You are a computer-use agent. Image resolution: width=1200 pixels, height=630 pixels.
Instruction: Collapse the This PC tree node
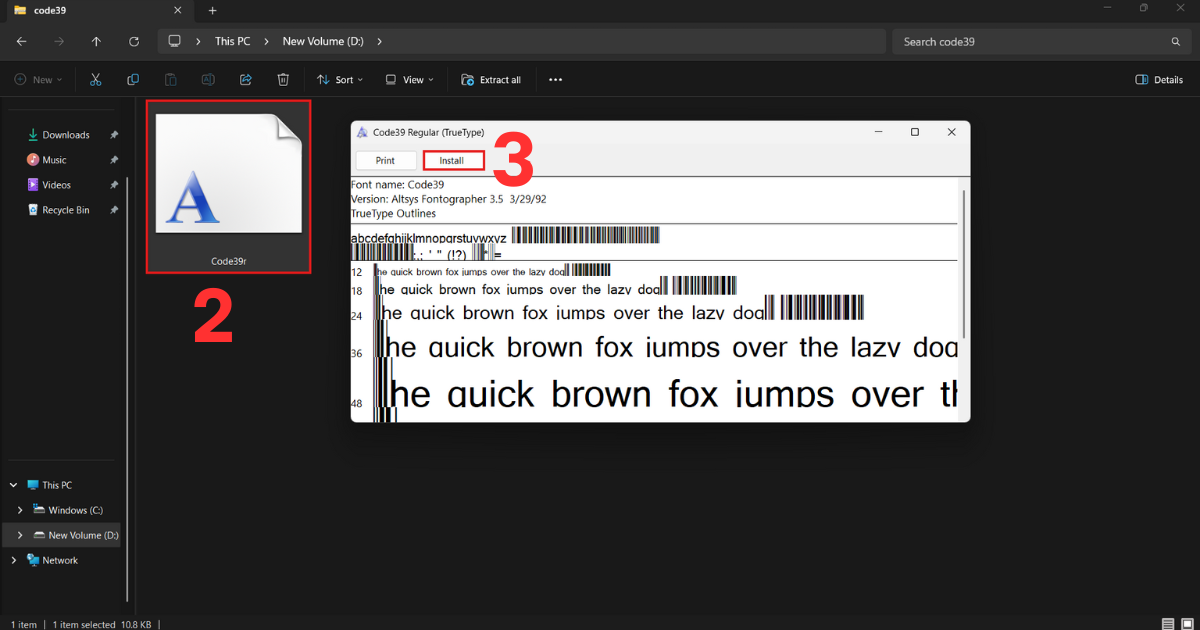point(13,485)
